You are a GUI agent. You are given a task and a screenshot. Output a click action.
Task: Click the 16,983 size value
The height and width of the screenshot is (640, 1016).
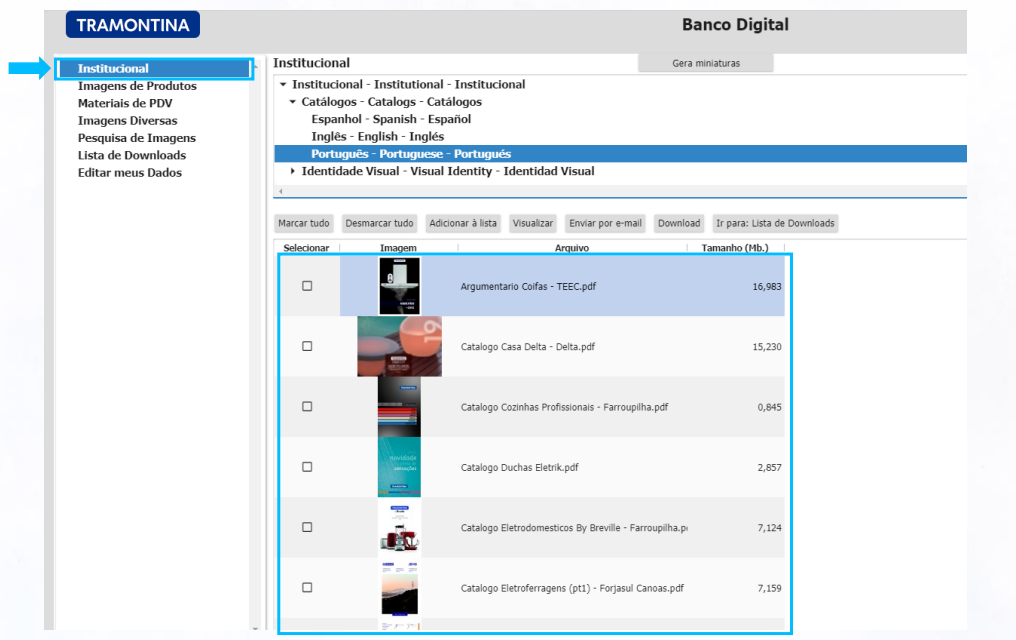click(x=767, y=286)
